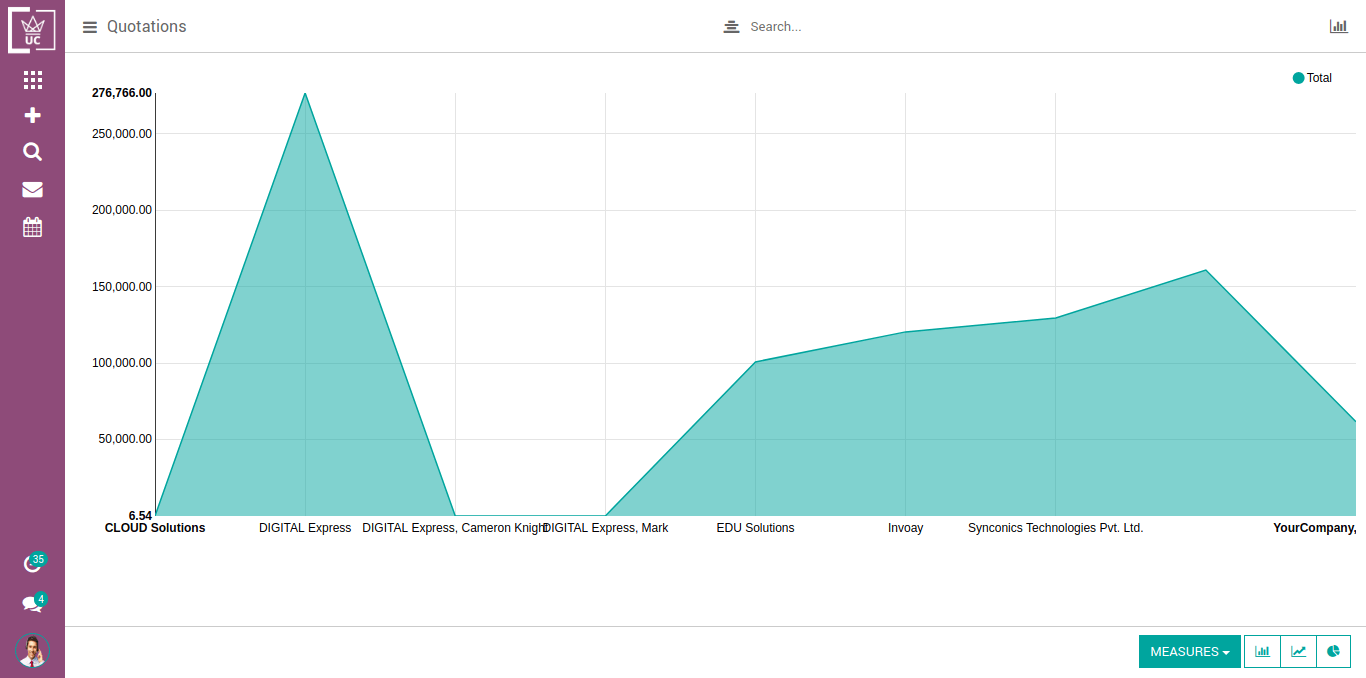This screenshot has height=678, width=1366.
Task: Expand search options icon left of Search
Action: pos(731,27)
